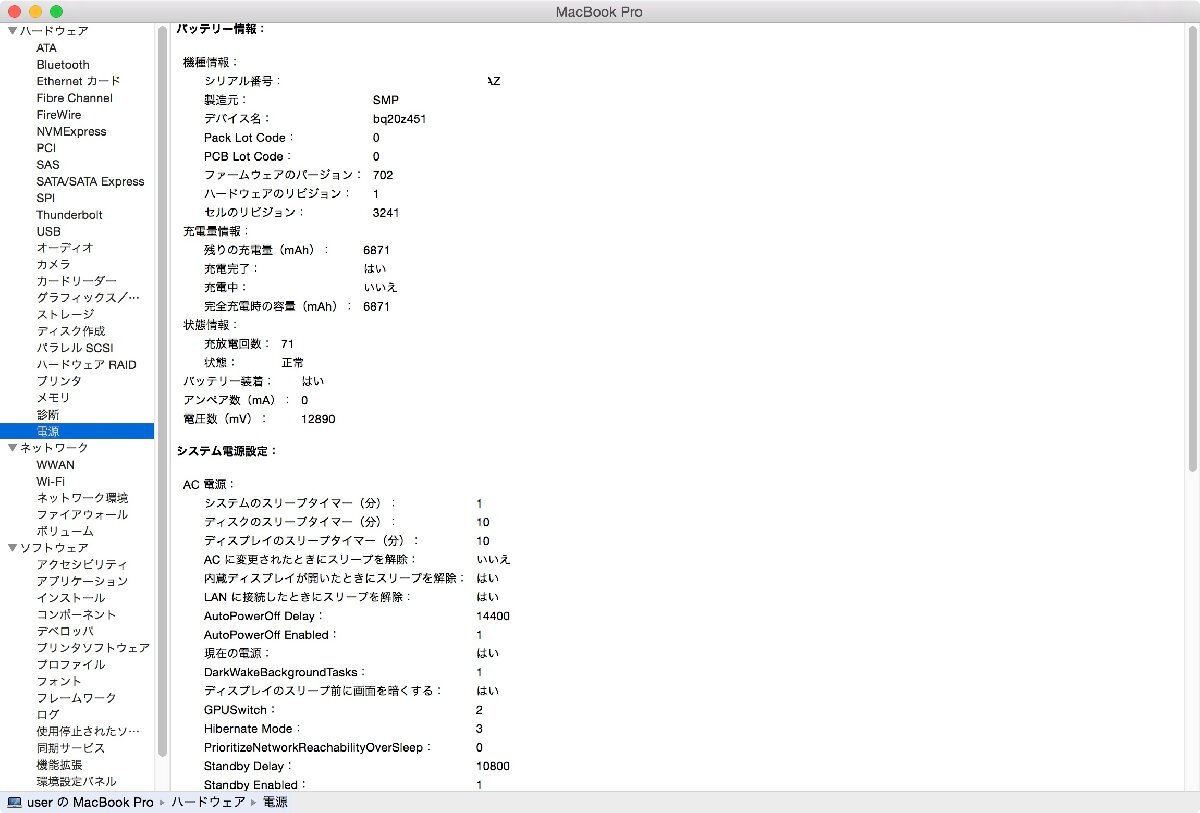Select 診断 in the hardware list
The height and width of the screenshot is (813, 1200).
(47, 414)
